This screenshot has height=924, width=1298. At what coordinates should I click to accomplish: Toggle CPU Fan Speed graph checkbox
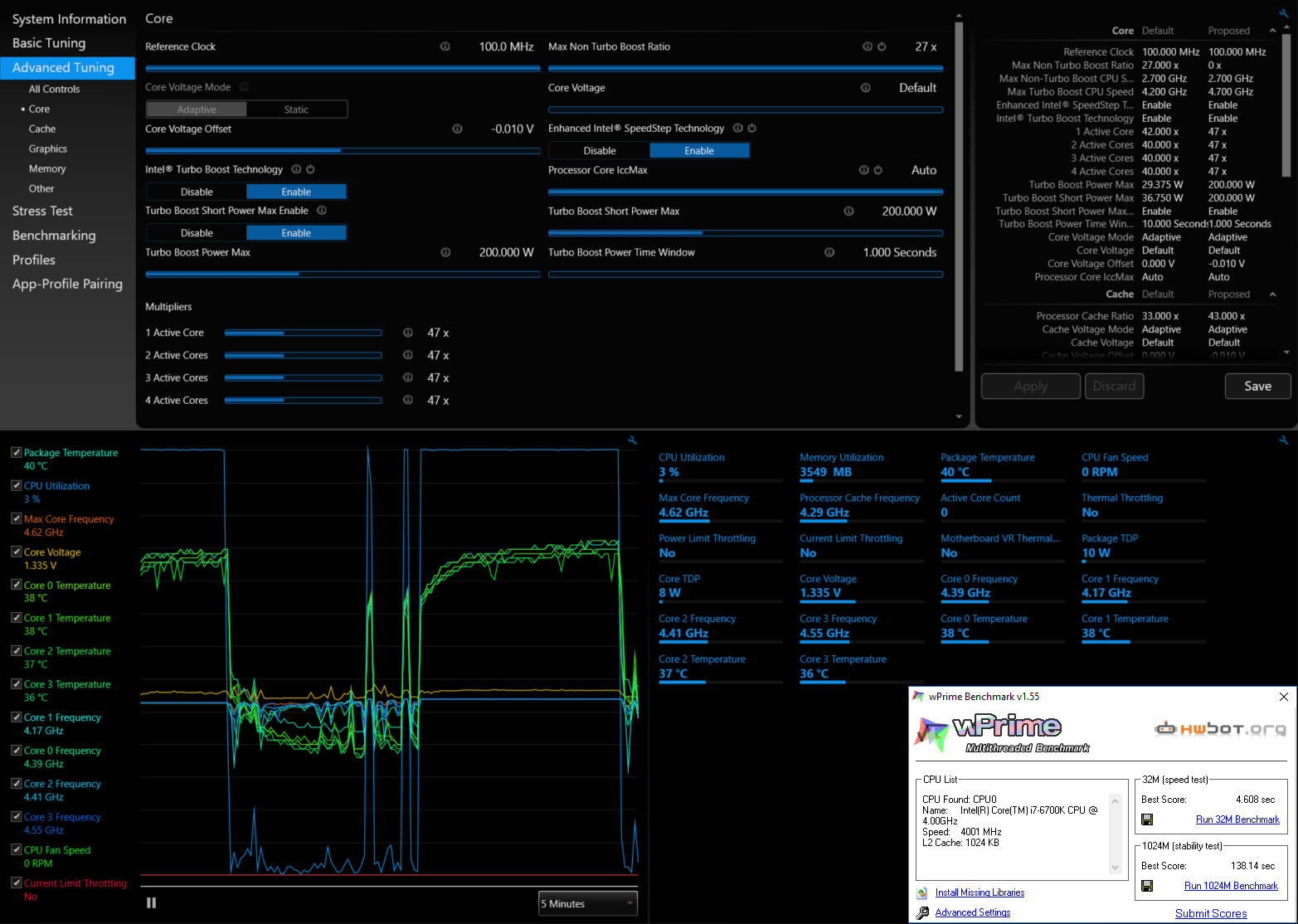click(16, 849)
